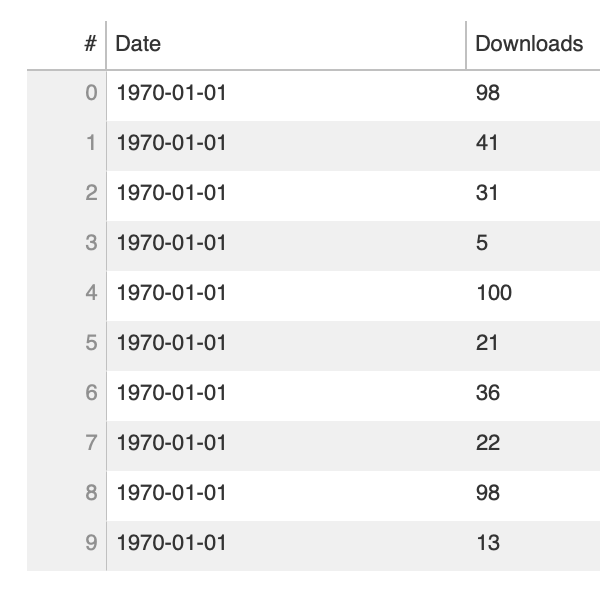Select row index 2

coord(91,193)
